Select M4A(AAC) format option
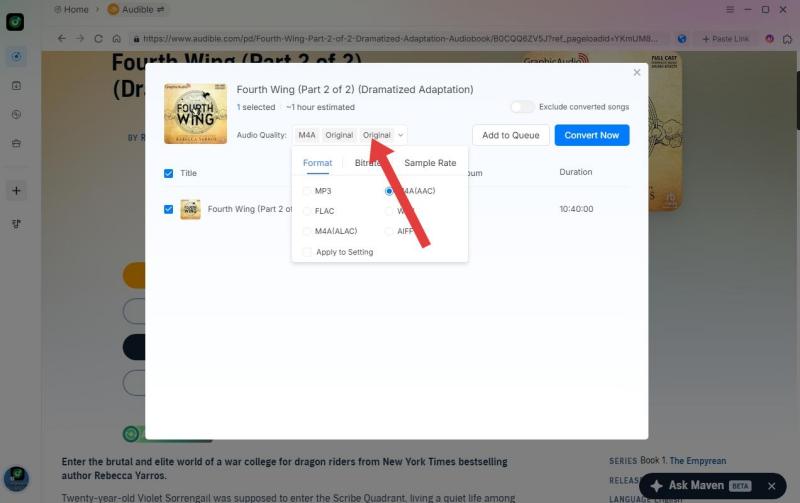Image resolution: width=800 pixels, height=503 pixels. [410, 191]
